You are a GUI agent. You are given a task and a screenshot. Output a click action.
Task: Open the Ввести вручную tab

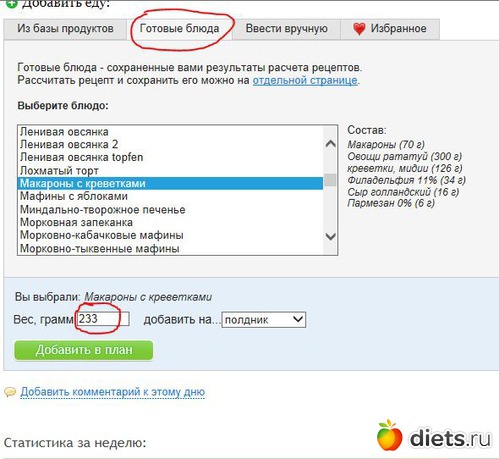point(286,29)
